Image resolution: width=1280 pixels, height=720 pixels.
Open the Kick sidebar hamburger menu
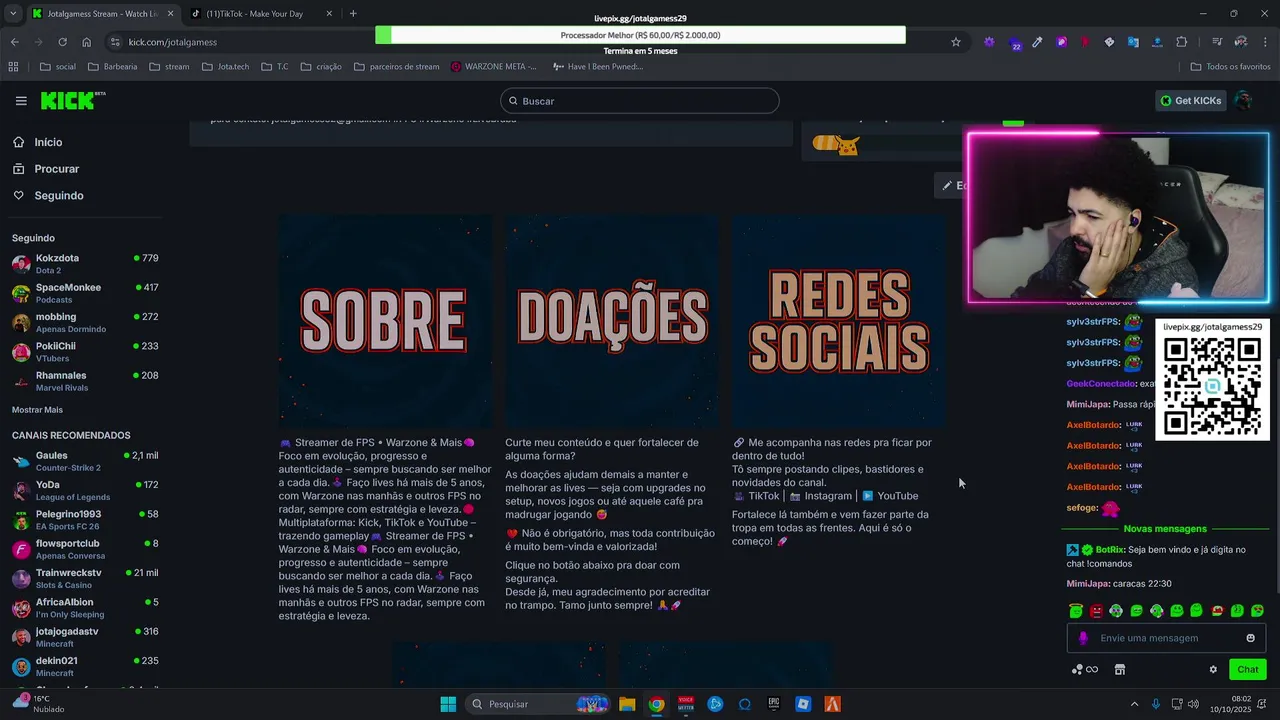click(x=21, y=101)
